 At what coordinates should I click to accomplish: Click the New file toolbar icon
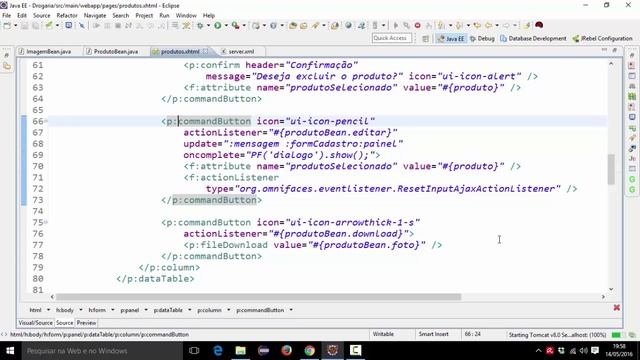pyautogui.click(x=7, y=26)
